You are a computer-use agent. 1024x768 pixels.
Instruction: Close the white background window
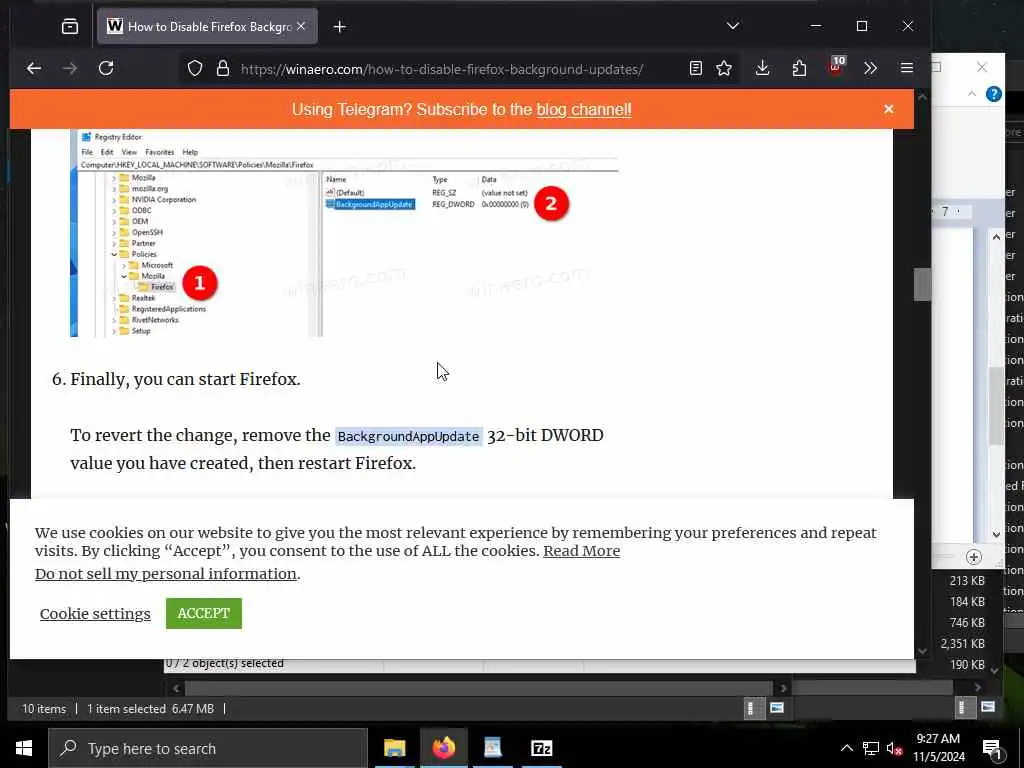pyautogui.click(x=982, y=67)
